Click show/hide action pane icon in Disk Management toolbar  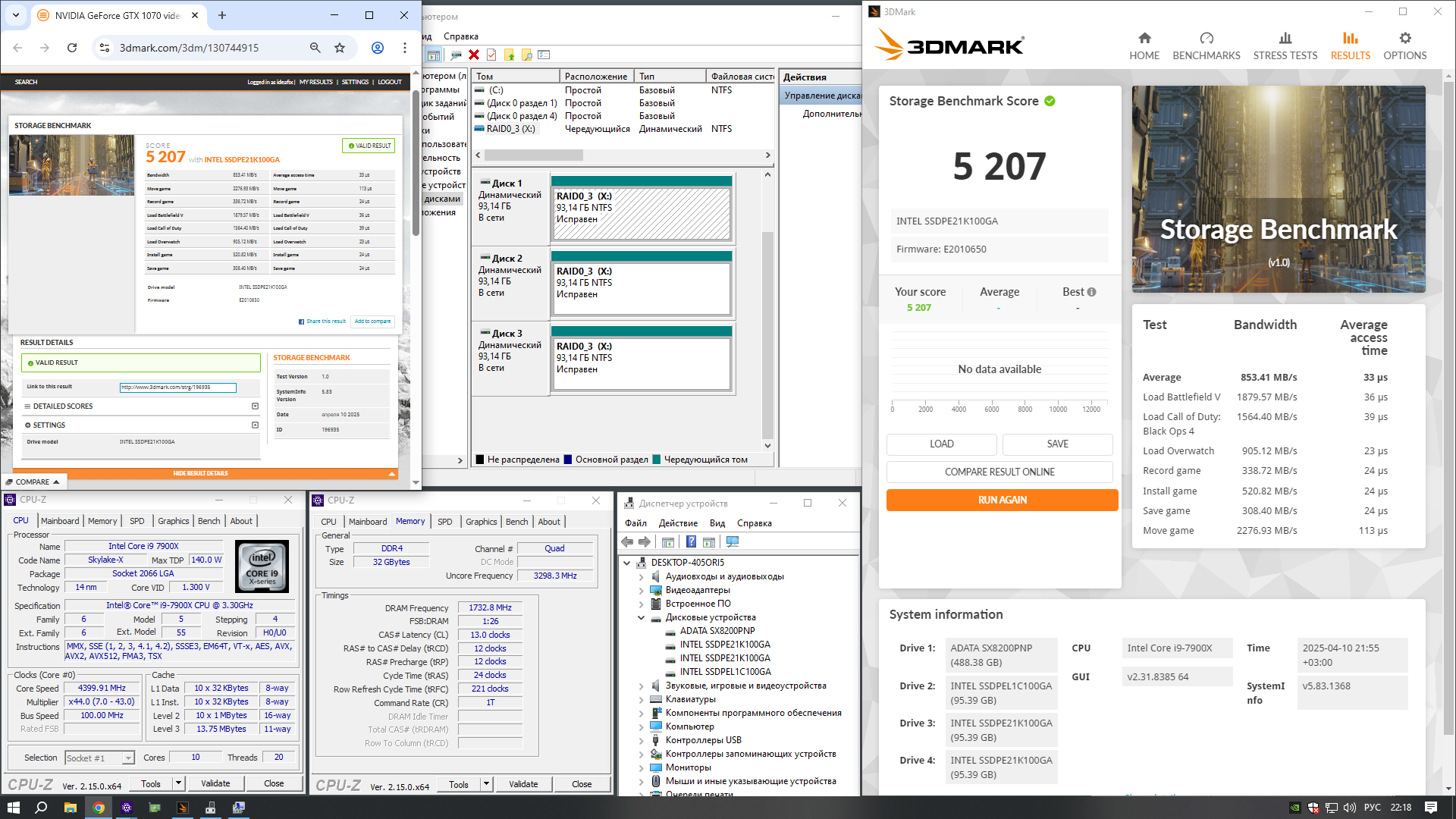click(433, 55)
